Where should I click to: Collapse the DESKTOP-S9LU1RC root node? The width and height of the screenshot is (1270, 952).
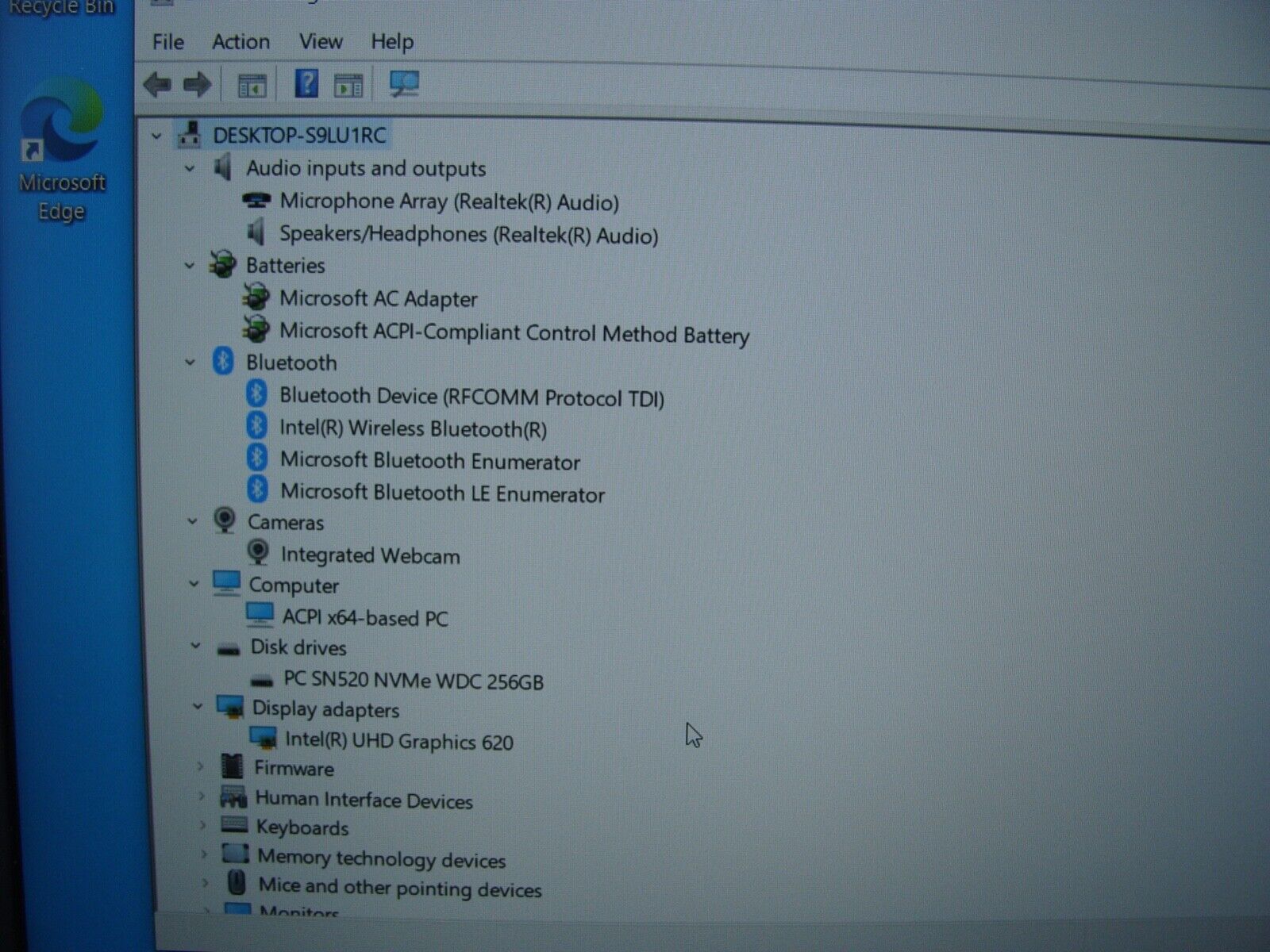pos(156,136)
